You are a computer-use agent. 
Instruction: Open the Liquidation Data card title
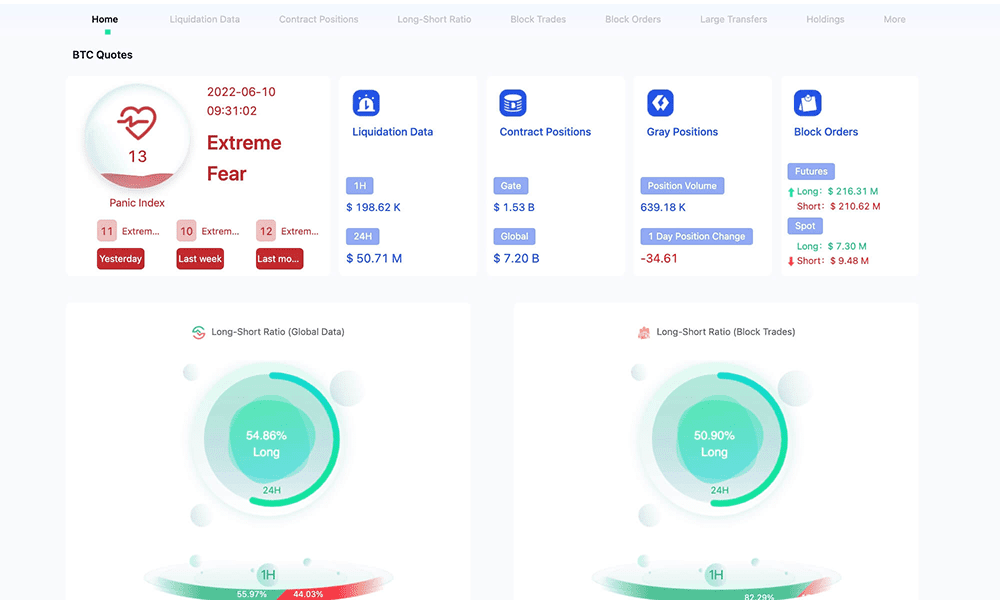[x=393, y=132]
